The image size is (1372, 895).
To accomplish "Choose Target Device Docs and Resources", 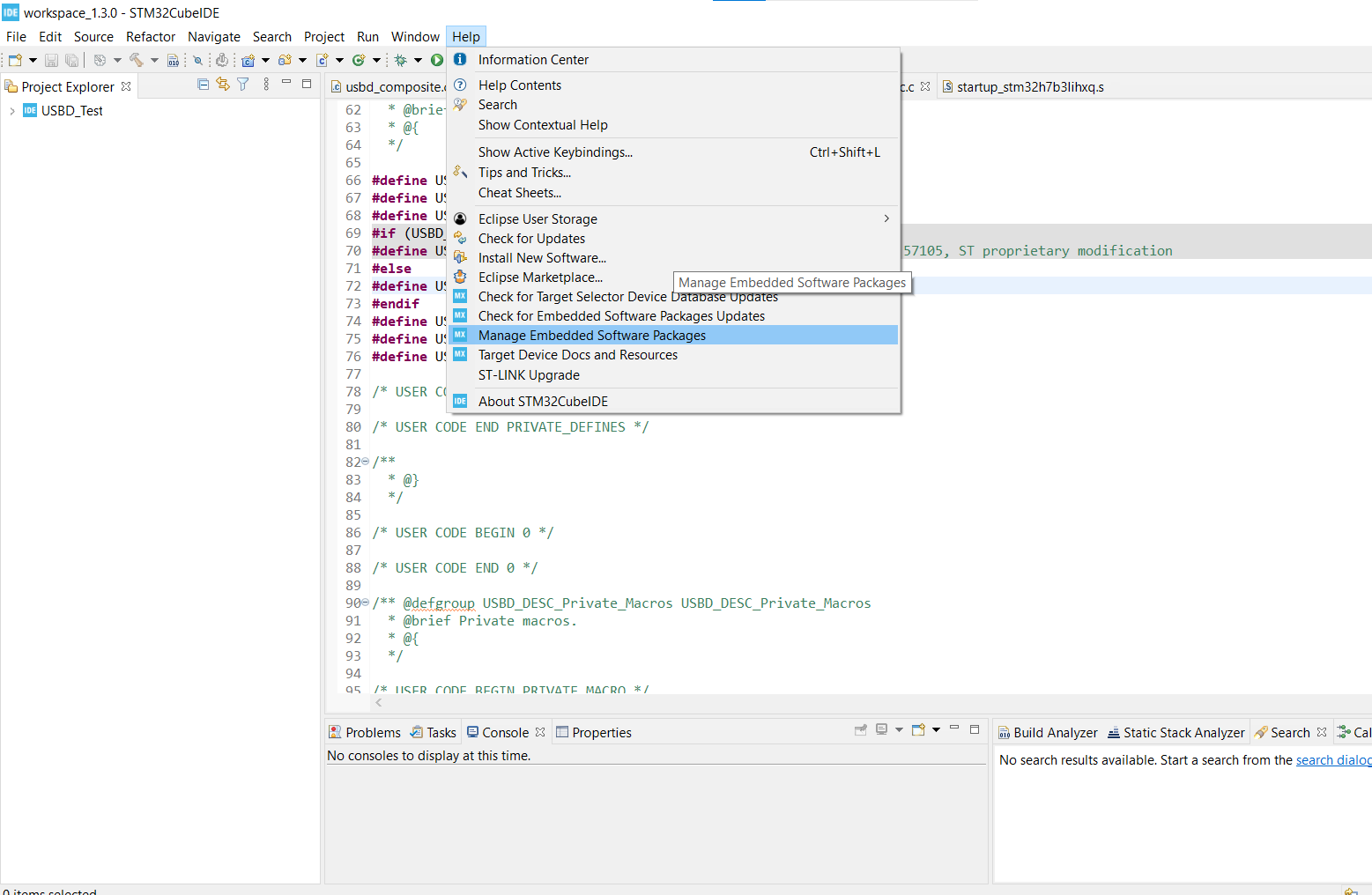I will [674, 355].
